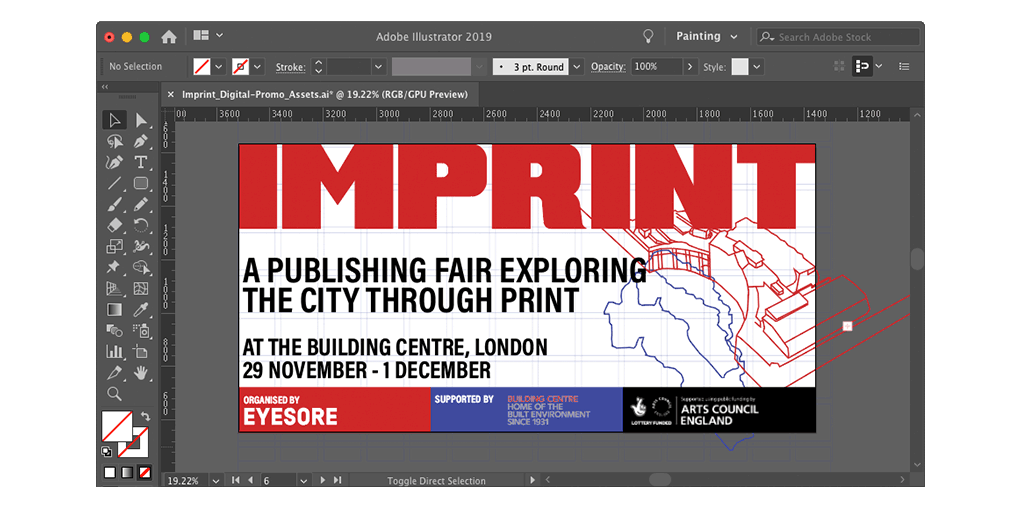Select the Scale tool
1024x512 pixels.
tap(115, 246)
